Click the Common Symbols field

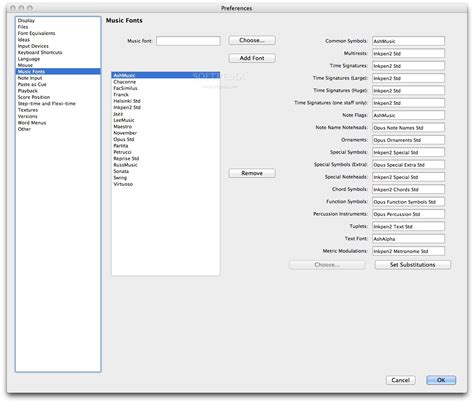coord(408,41)
